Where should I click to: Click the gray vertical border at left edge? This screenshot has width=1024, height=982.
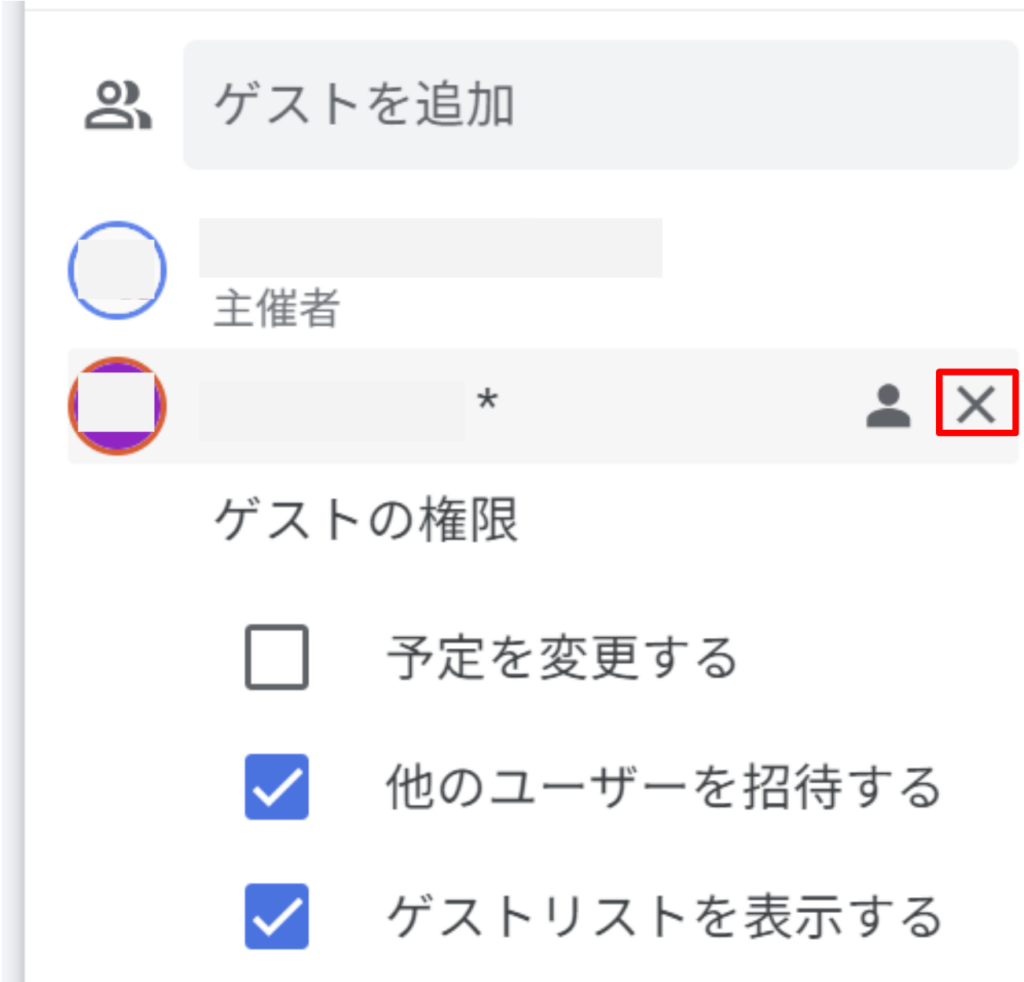pyautogui.click(x=12, y=500)
